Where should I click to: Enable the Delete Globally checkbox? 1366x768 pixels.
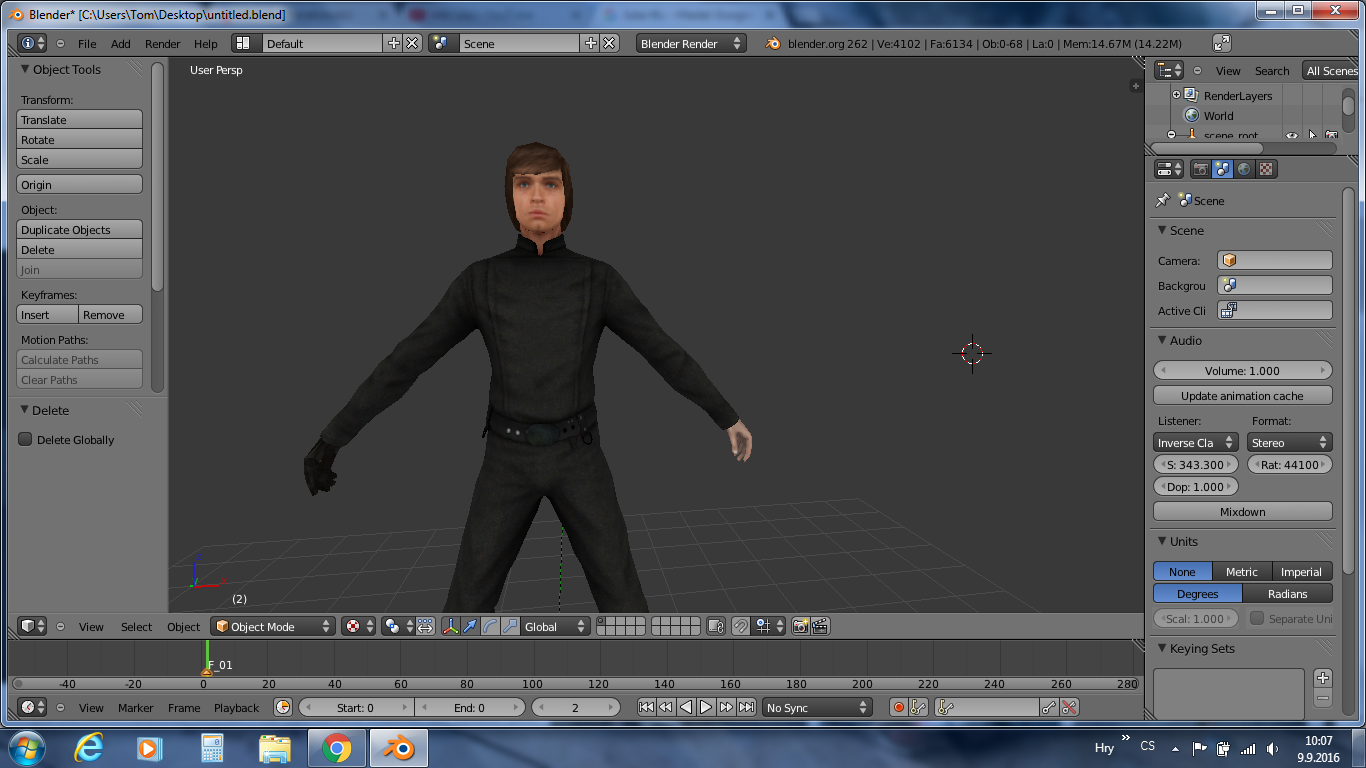point(26,439)
